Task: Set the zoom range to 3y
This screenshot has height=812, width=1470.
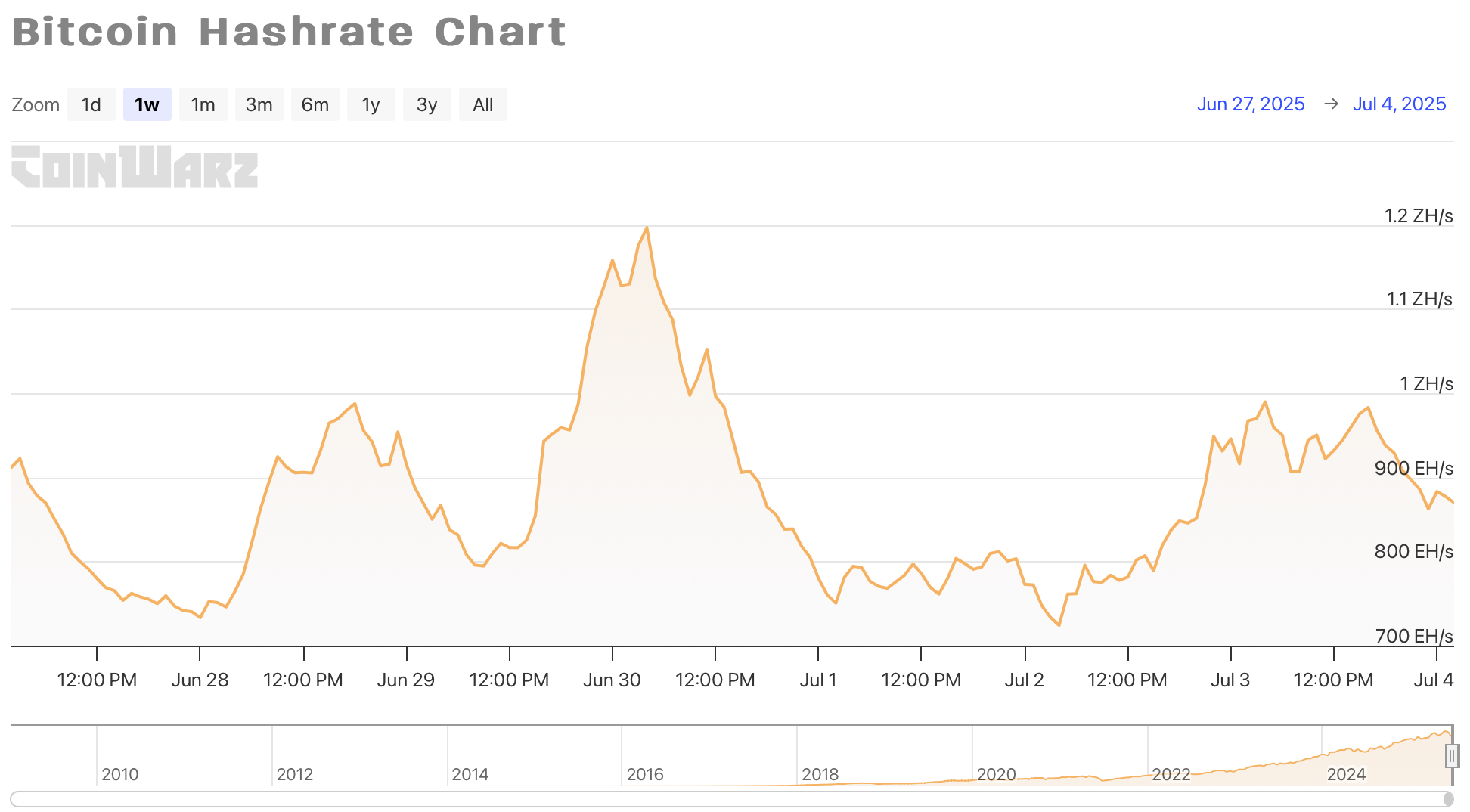Action: coord(426,104)
